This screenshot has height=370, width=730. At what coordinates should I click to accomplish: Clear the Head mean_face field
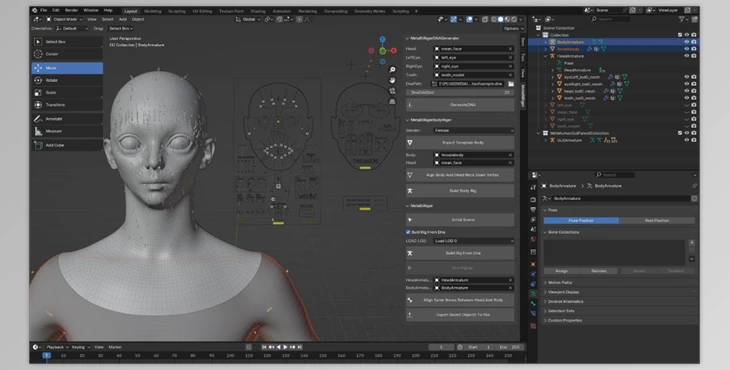click(510, 49)
